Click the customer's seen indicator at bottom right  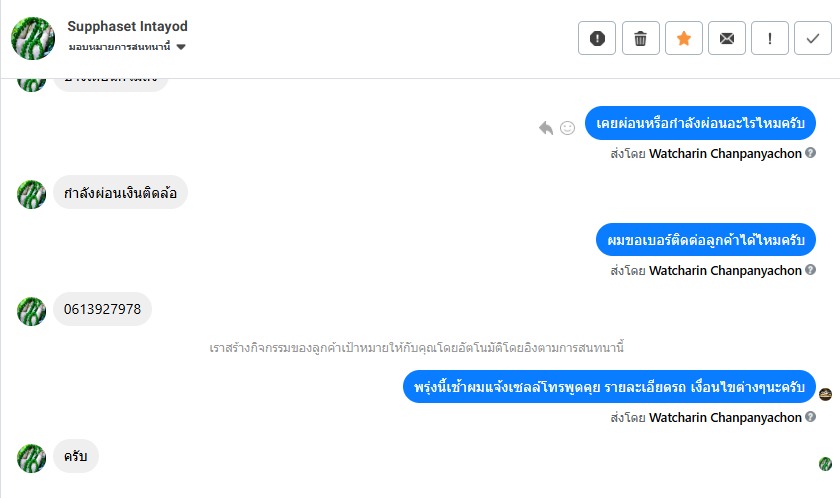pyautogui.click(x=825, y=463)
